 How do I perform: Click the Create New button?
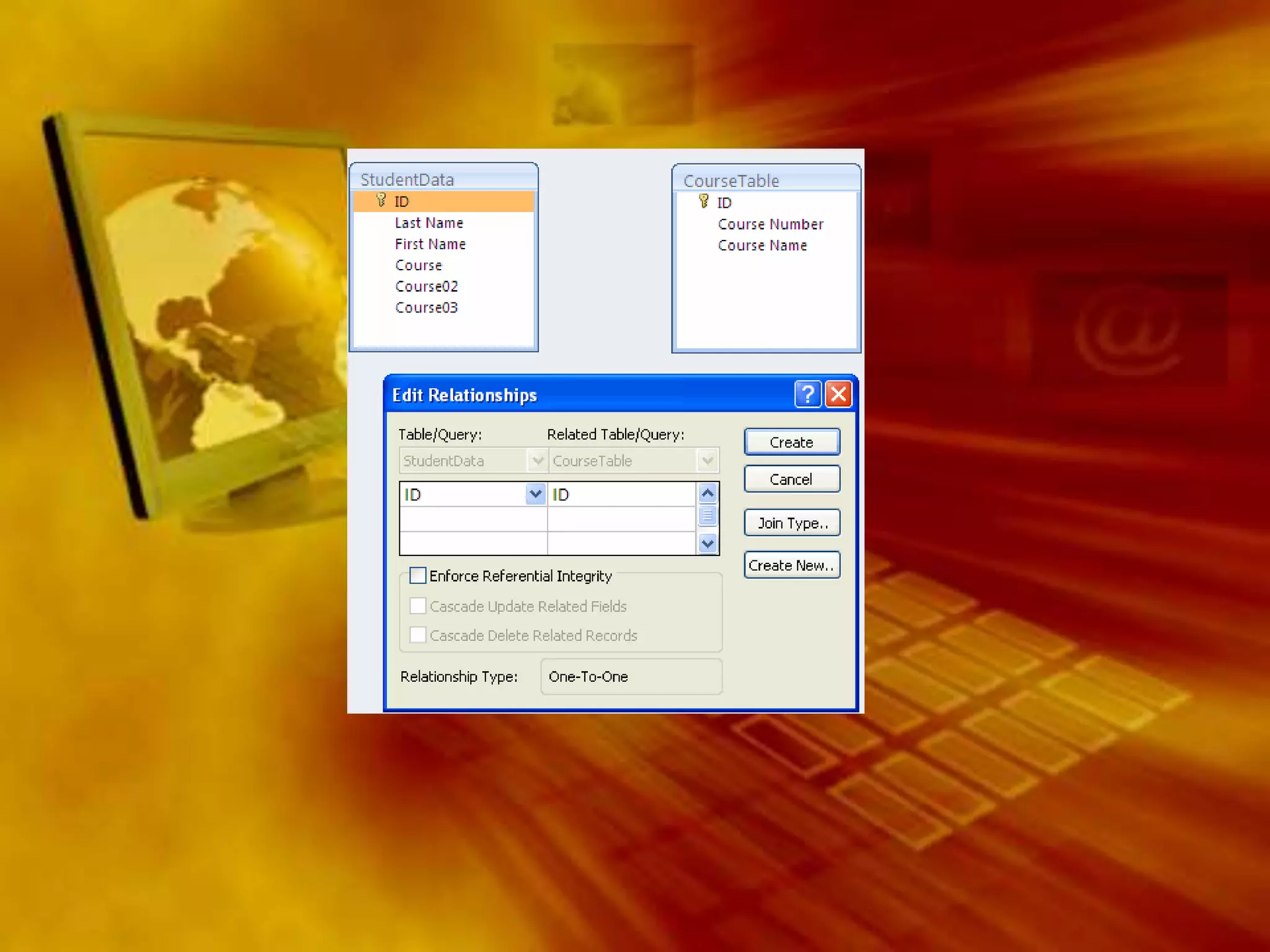tap(792, 565)
